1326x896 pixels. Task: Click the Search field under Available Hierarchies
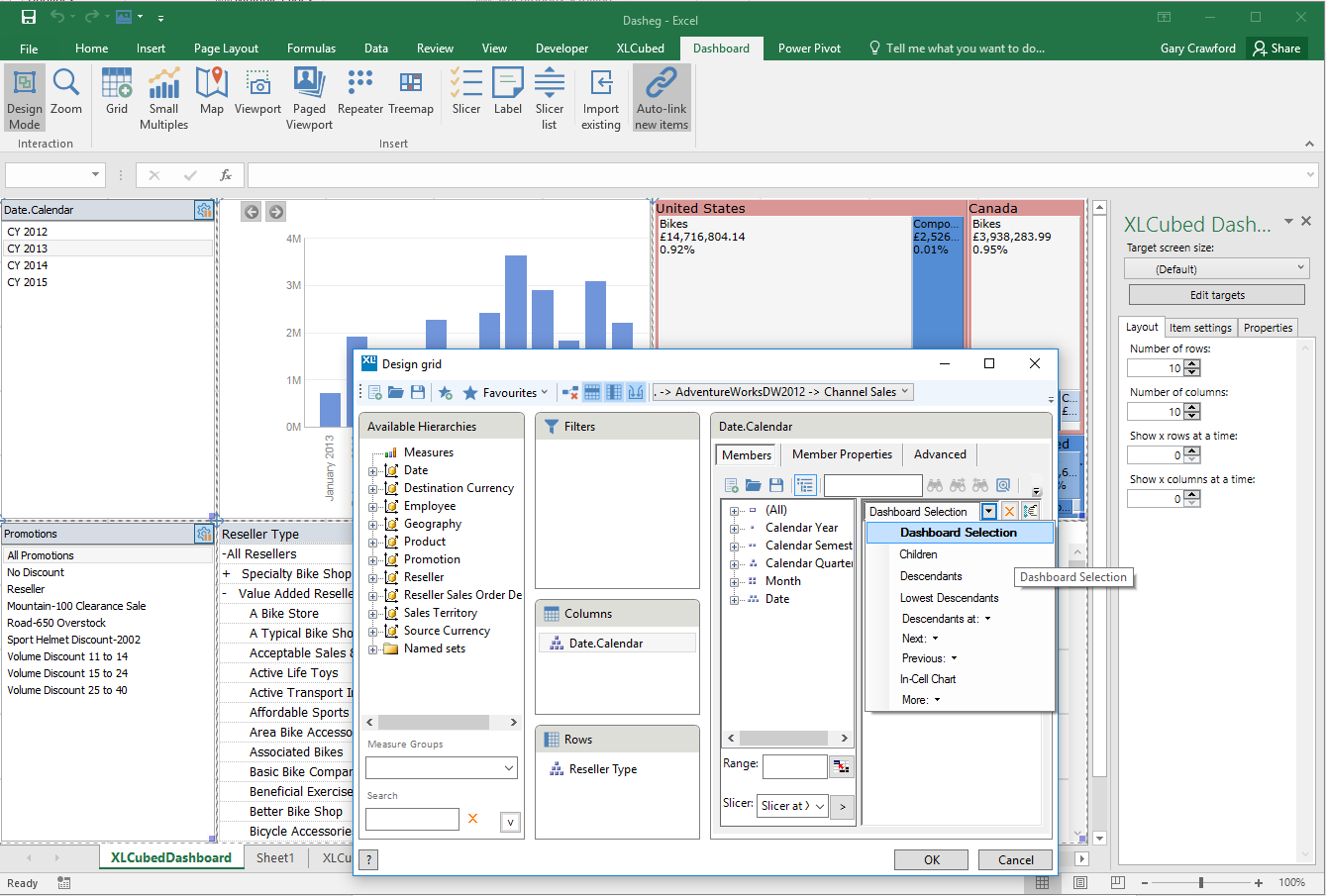coord(412,819)
